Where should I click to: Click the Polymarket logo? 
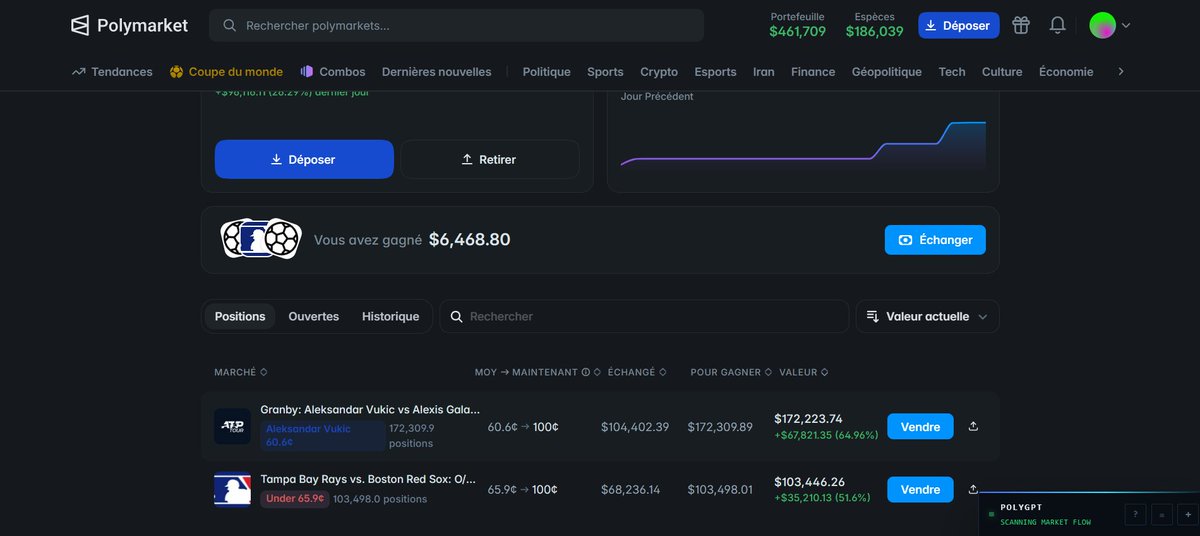(x=129, y=25)
